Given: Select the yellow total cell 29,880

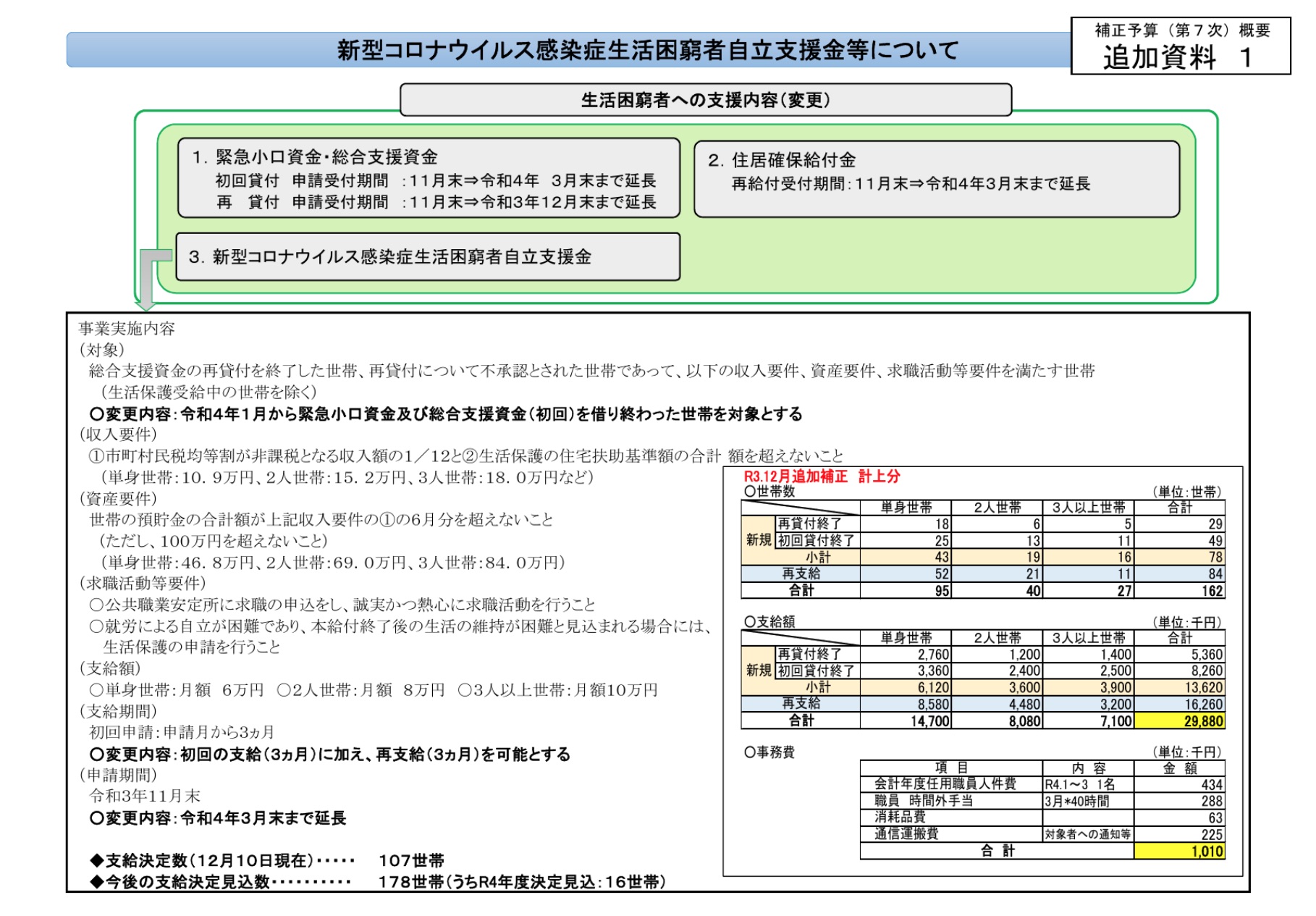Looking at the screenshot, I should click(x=1179, y=720).
